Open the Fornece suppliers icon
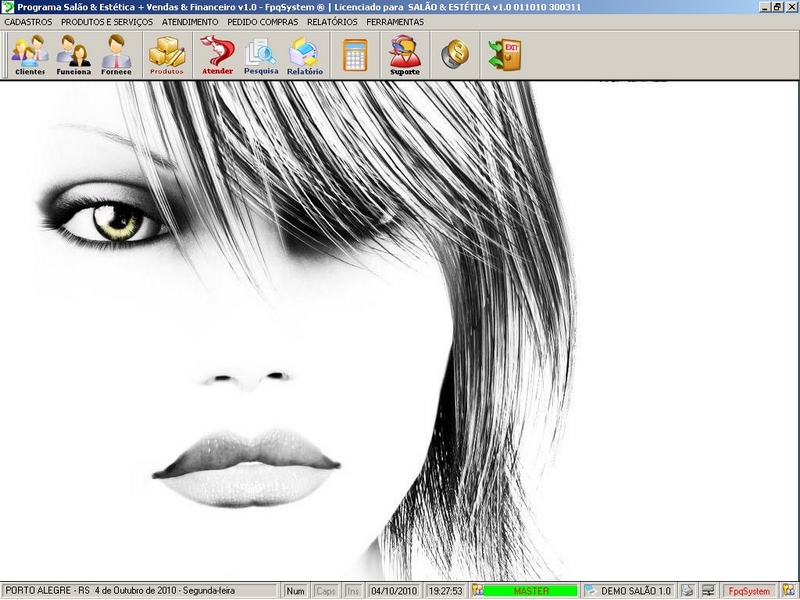Viewport: 800px width, 600px height. 116,55
